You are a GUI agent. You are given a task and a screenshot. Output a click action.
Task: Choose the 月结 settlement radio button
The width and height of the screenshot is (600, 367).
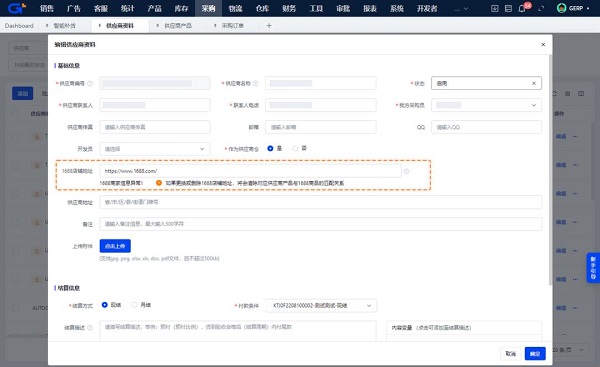point(134,305)
